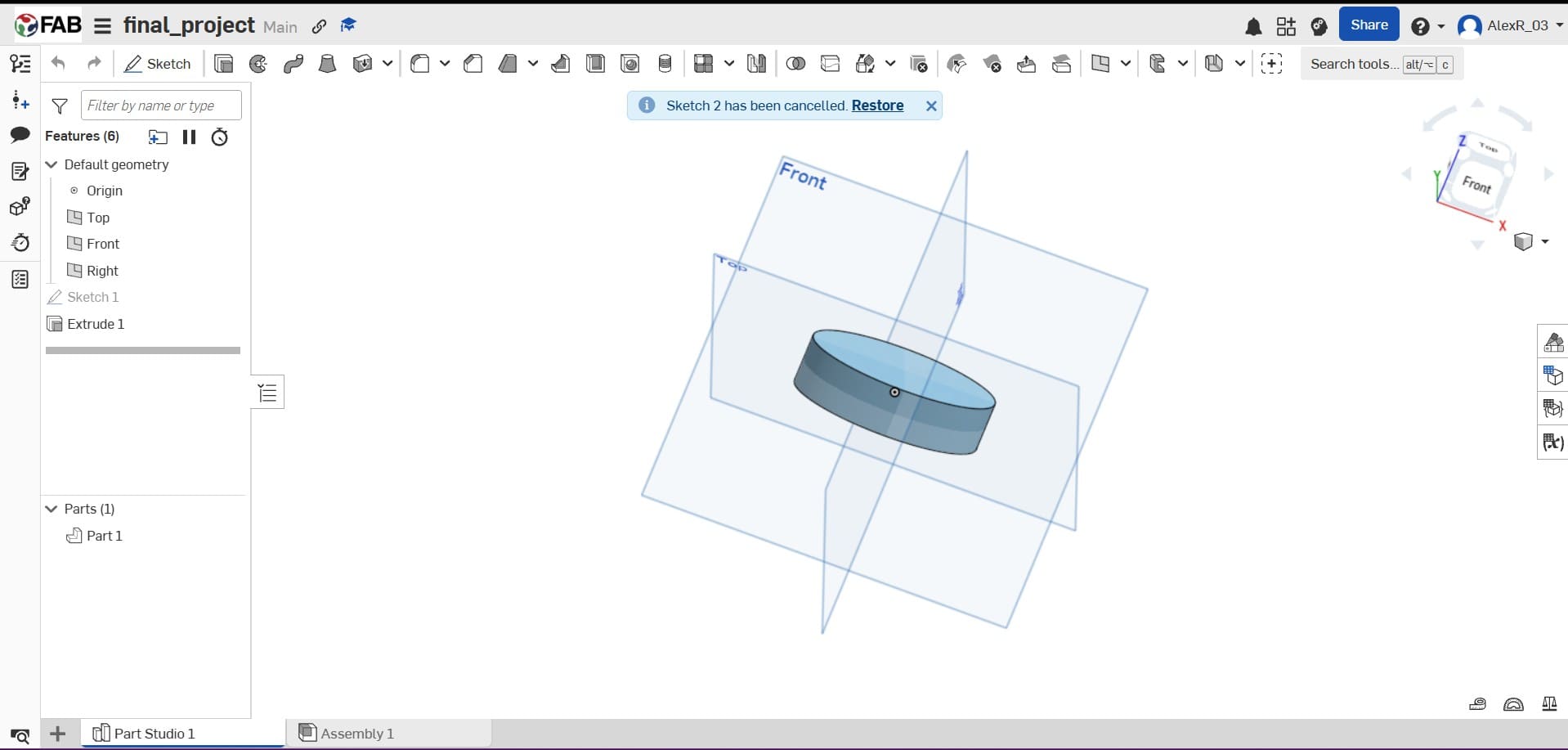This screenshot has height=750, width=1568.
Task: Click Restore to recover Sketch 2
Action: tap(877, 106)
